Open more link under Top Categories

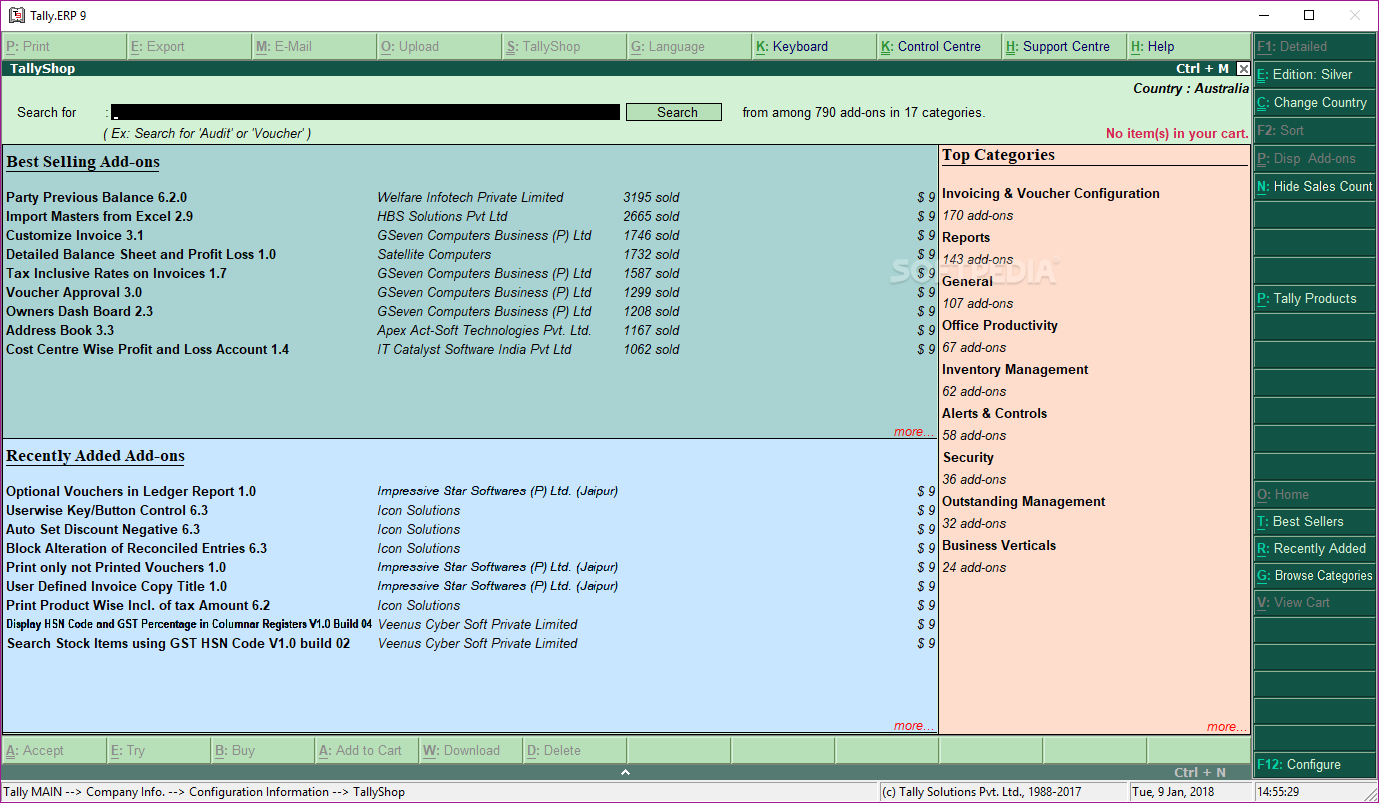coord(1226,727)
